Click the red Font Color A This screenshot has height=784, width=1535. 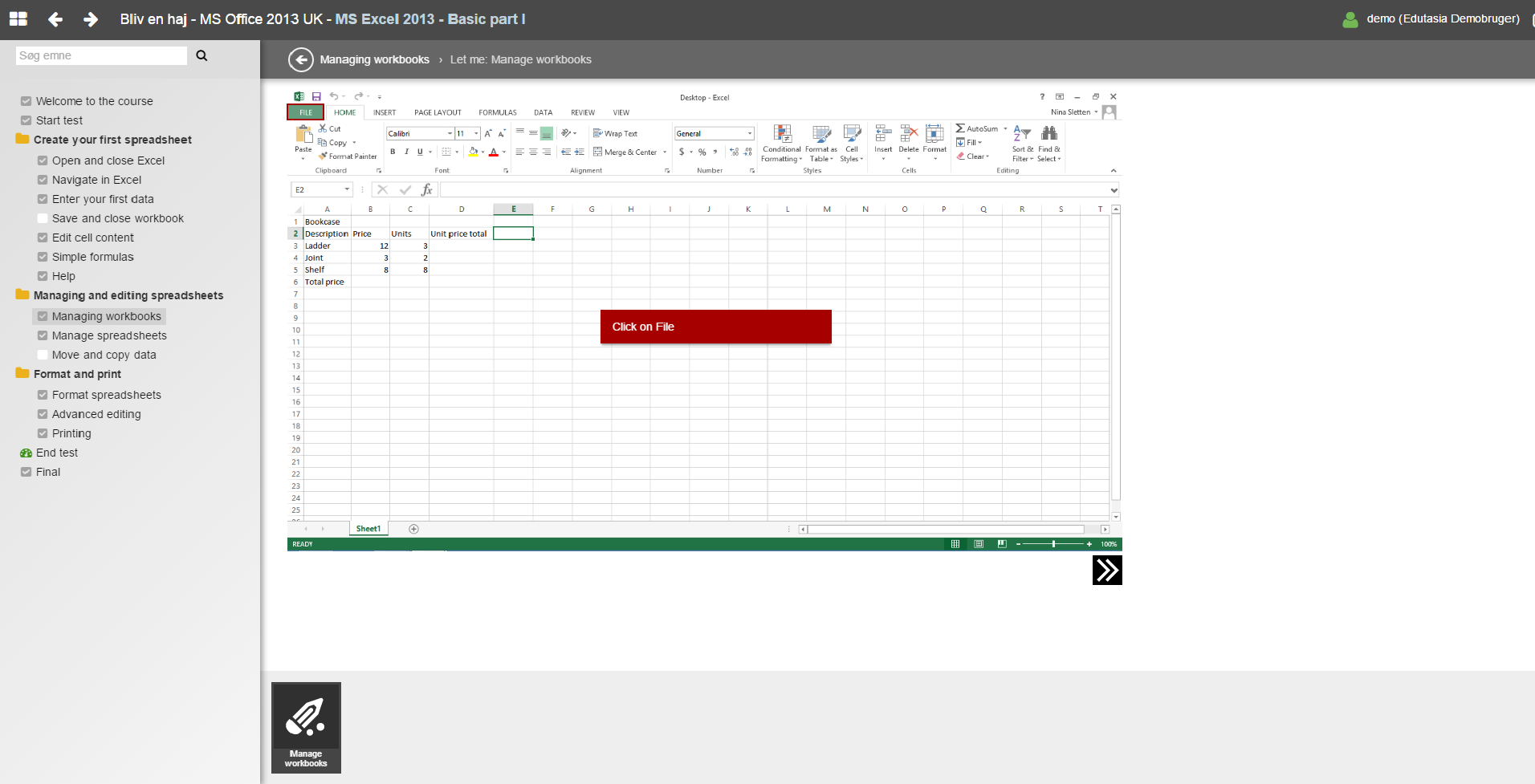click(494, 152)
